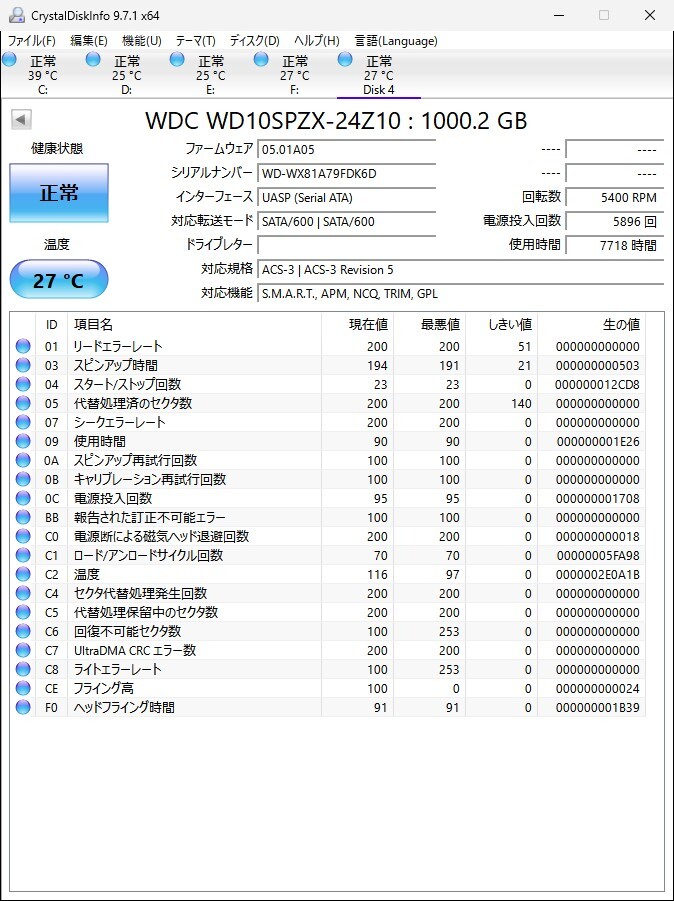Click the status orb for 0A スピンアップ再試行回数

point(23,460)
